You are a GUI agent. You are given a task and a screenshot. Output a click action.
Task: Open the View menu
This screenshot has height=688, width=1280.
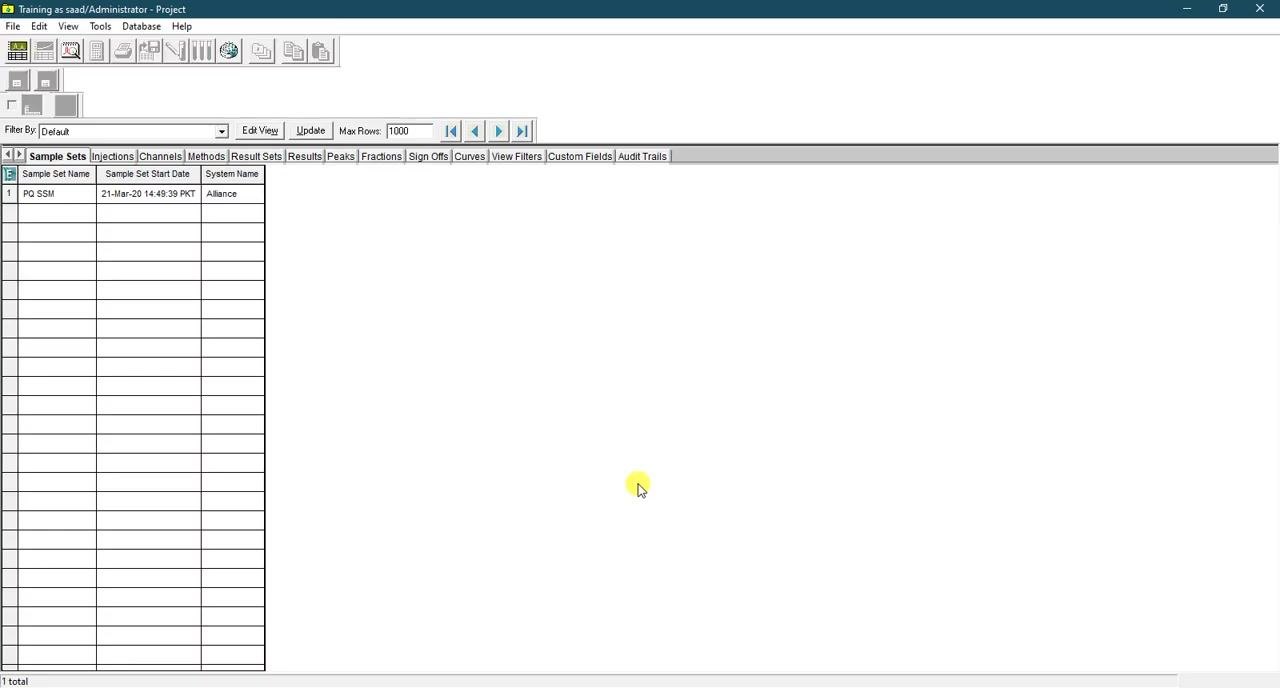68,26
